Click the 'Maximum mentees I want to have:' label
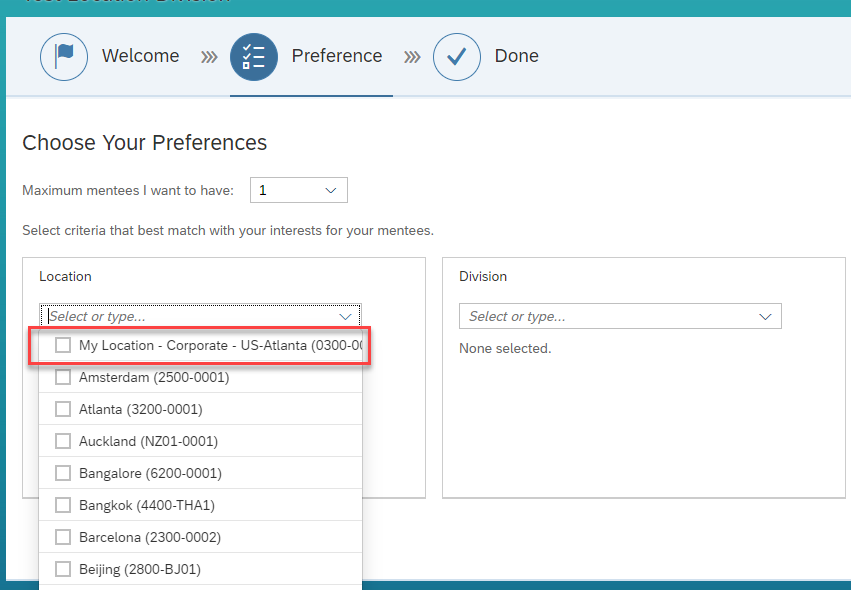The image size is (851, 590). coord(128,191)
